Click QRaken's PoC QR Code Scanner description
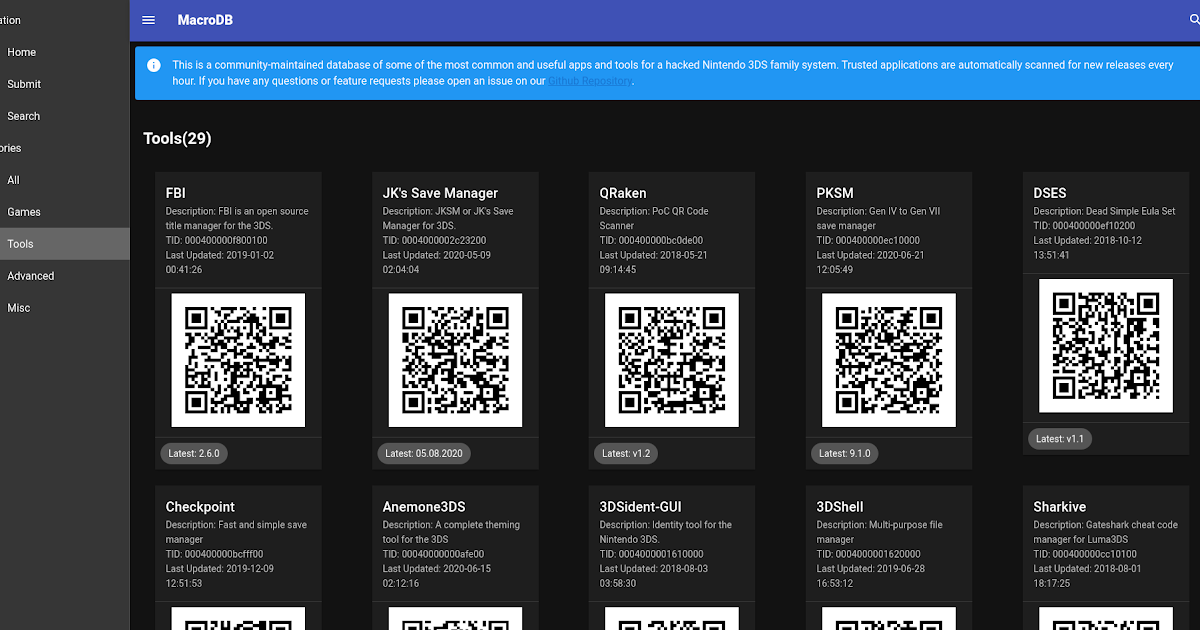 (x=654, y=218)
